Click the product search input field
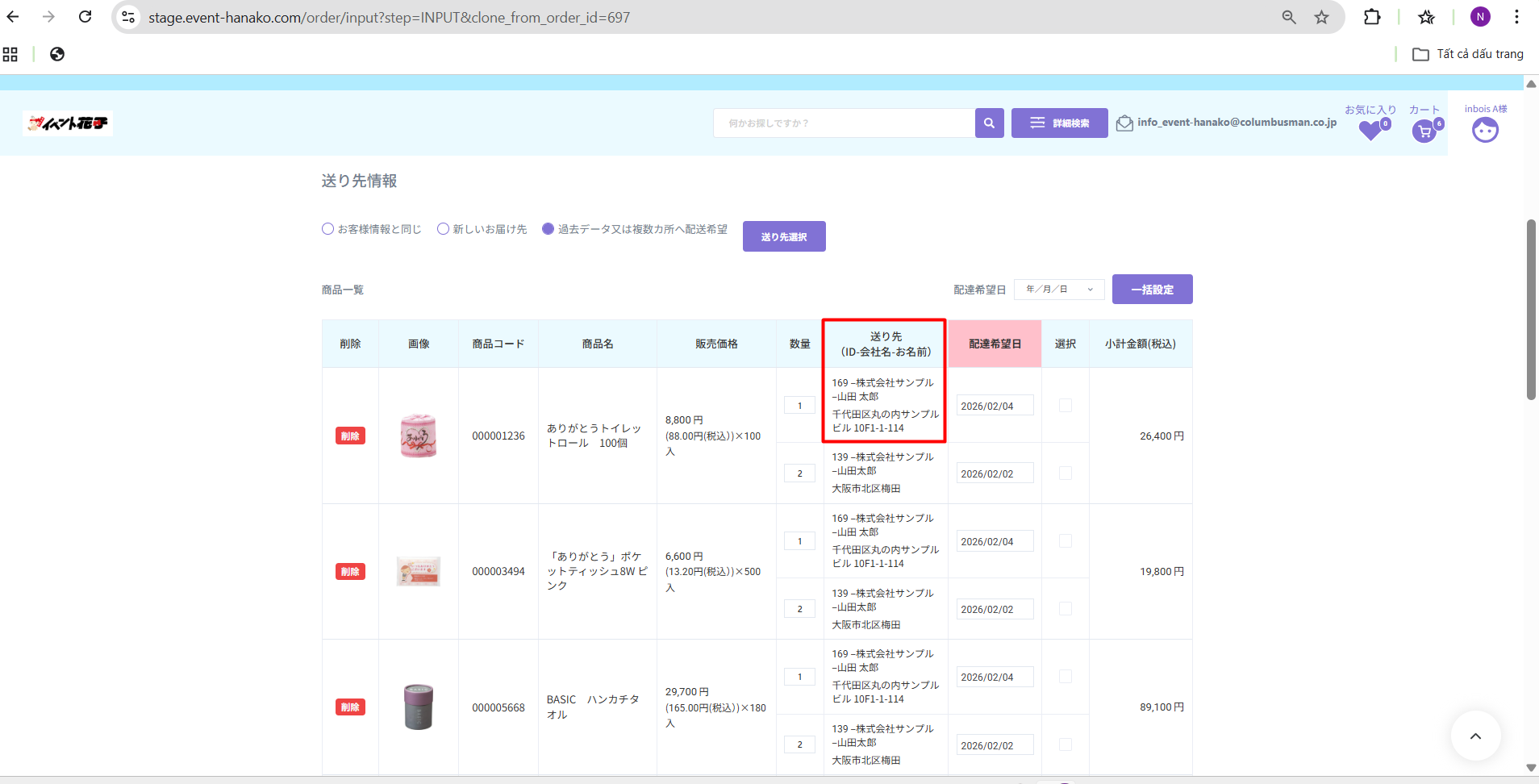1539x784 pixels. pyautogui.click(x=843, y=123)
